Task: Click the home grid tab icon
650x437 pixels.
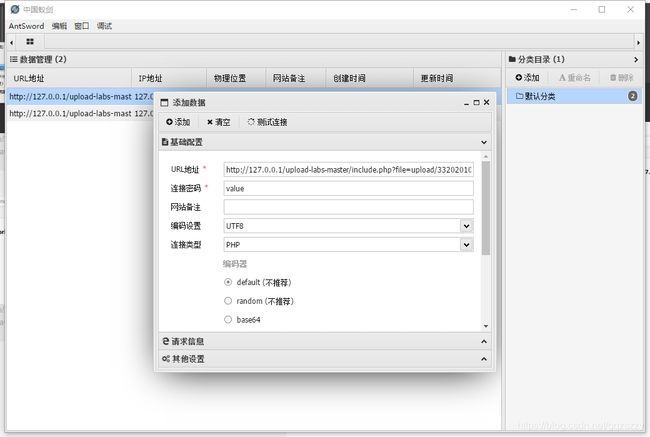Action: click(30, 42)
